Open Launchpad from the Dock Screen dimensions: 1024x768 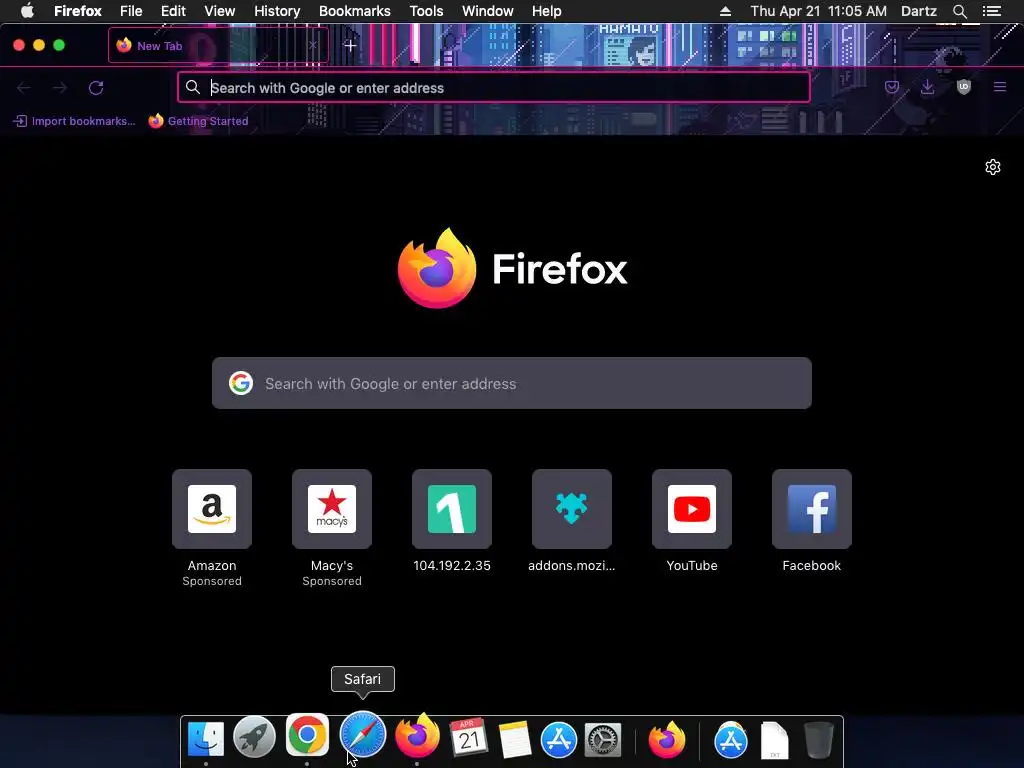(255, 737)
